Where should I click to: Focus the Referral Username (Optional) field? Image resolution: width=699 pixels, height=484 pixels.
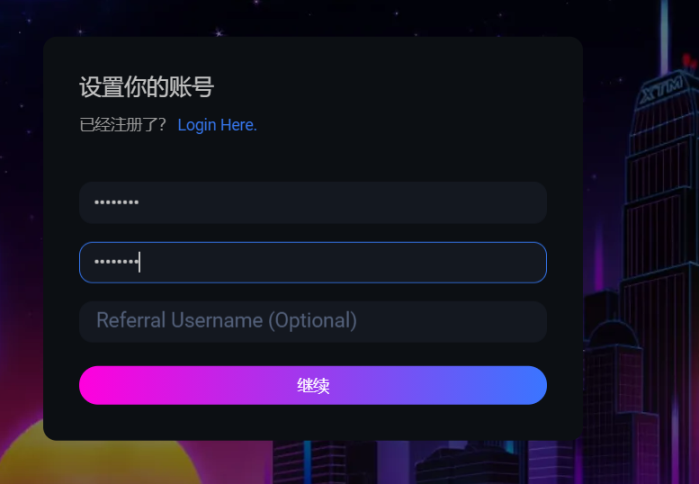(313, 321)
